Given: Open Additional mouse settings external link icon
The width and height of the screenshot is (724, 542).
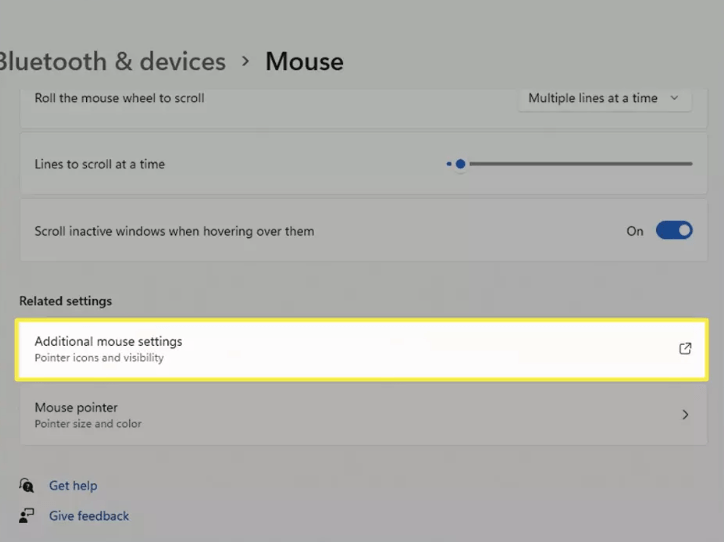Looking at the screenshot, I should [x=685, y=349].
